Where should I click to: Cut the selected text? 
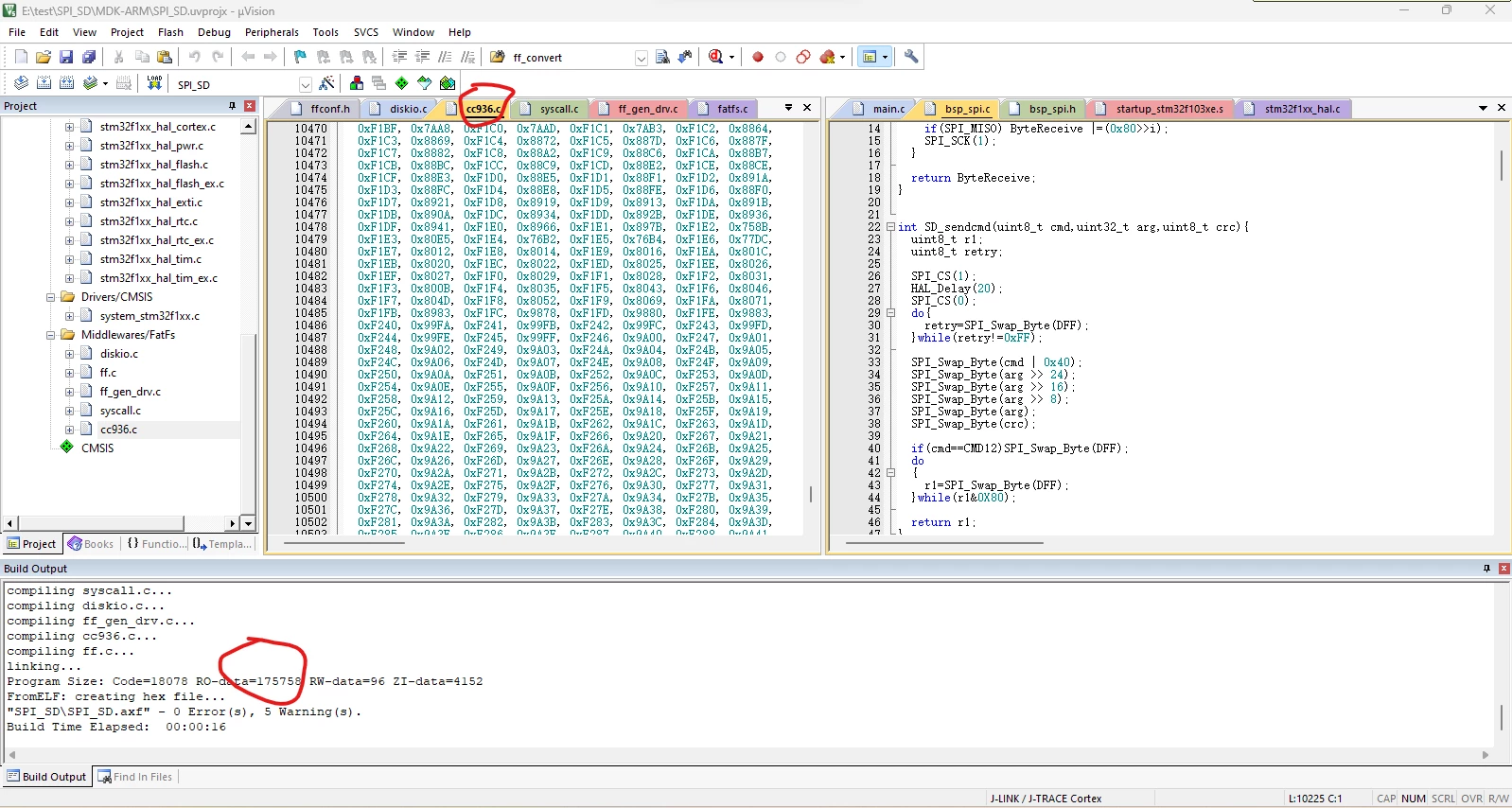pyautogui.click(x=119, y=57)
